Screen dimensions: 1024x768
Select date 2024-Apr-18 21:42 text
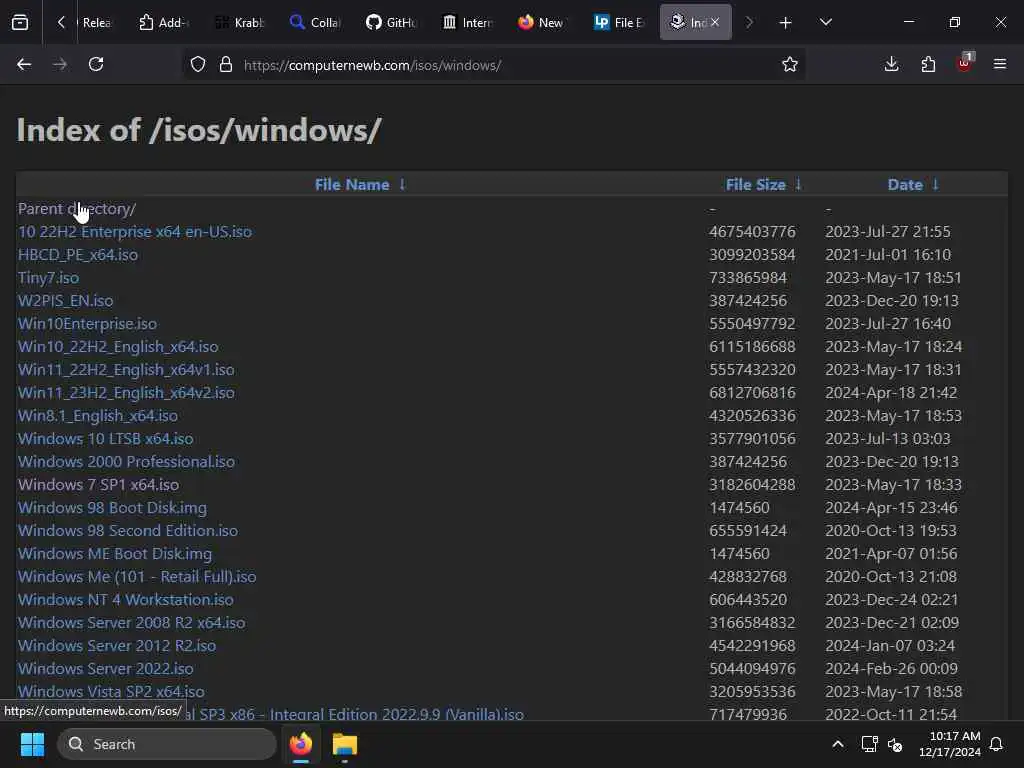pyautogui.click(x=891, y=392)
